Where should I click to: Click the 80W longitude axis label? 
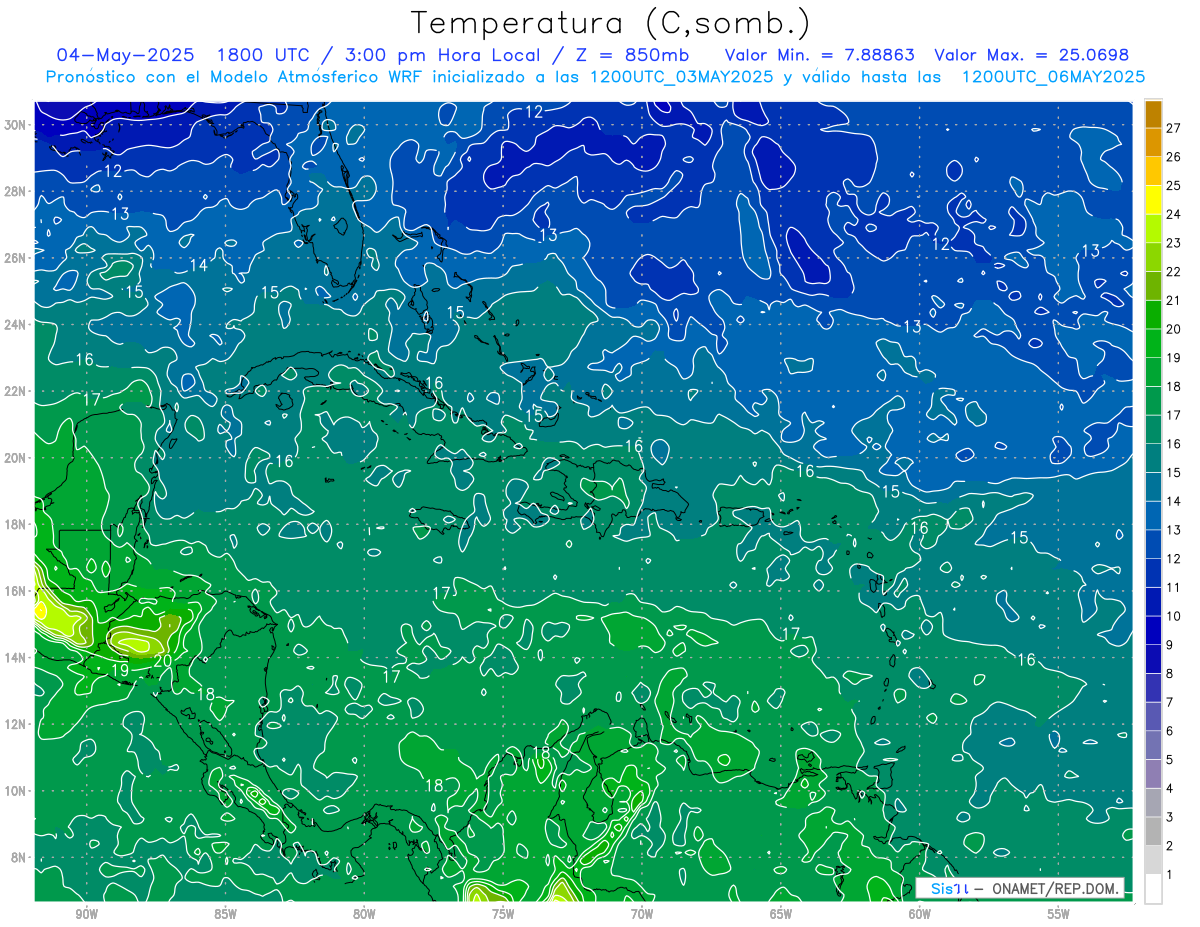(364, 914)
